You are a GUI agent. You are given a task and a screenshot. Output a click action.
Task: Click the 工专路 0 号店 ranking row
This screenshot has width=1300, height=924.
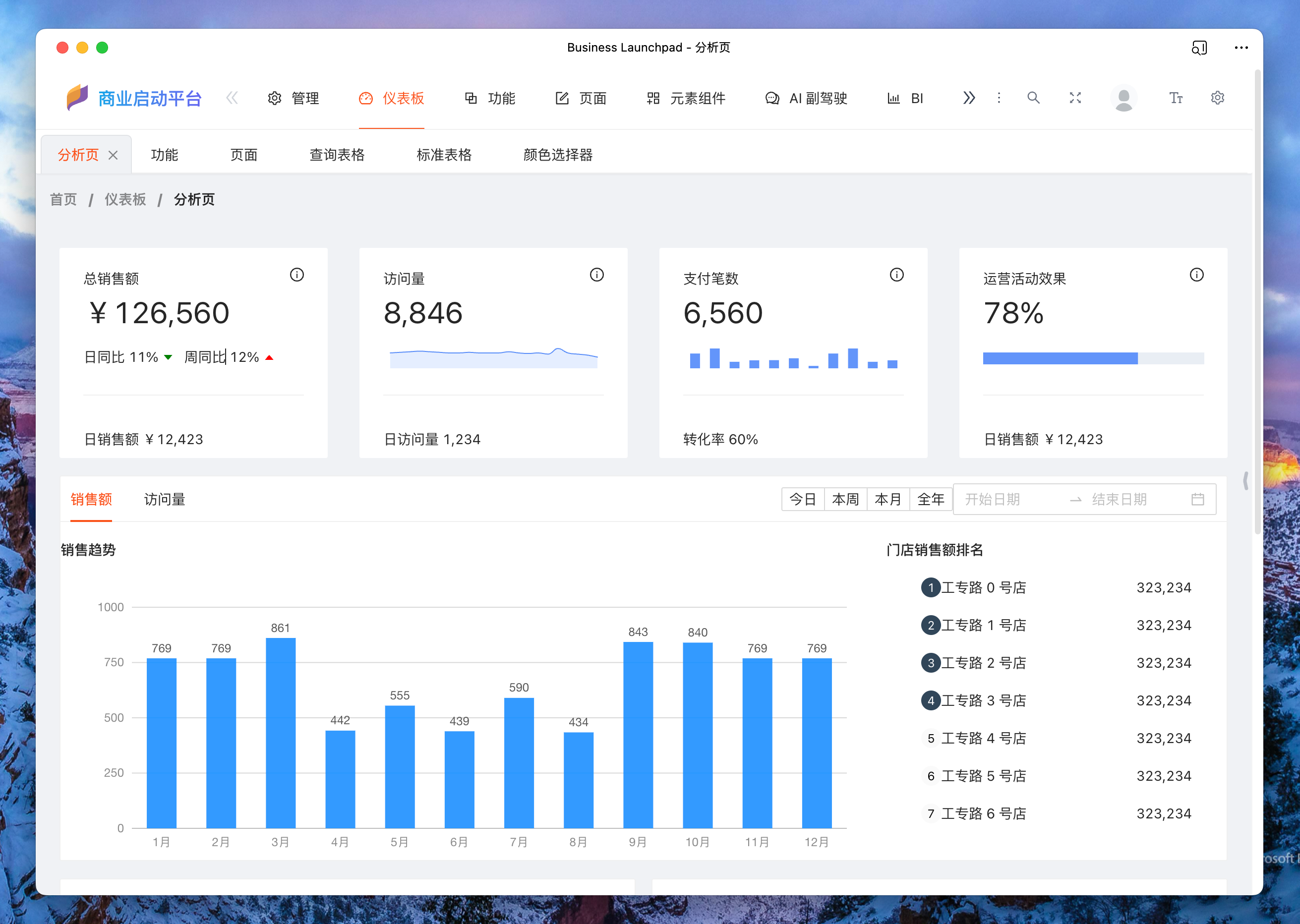pyautogui.click(x=1056, y=587)
